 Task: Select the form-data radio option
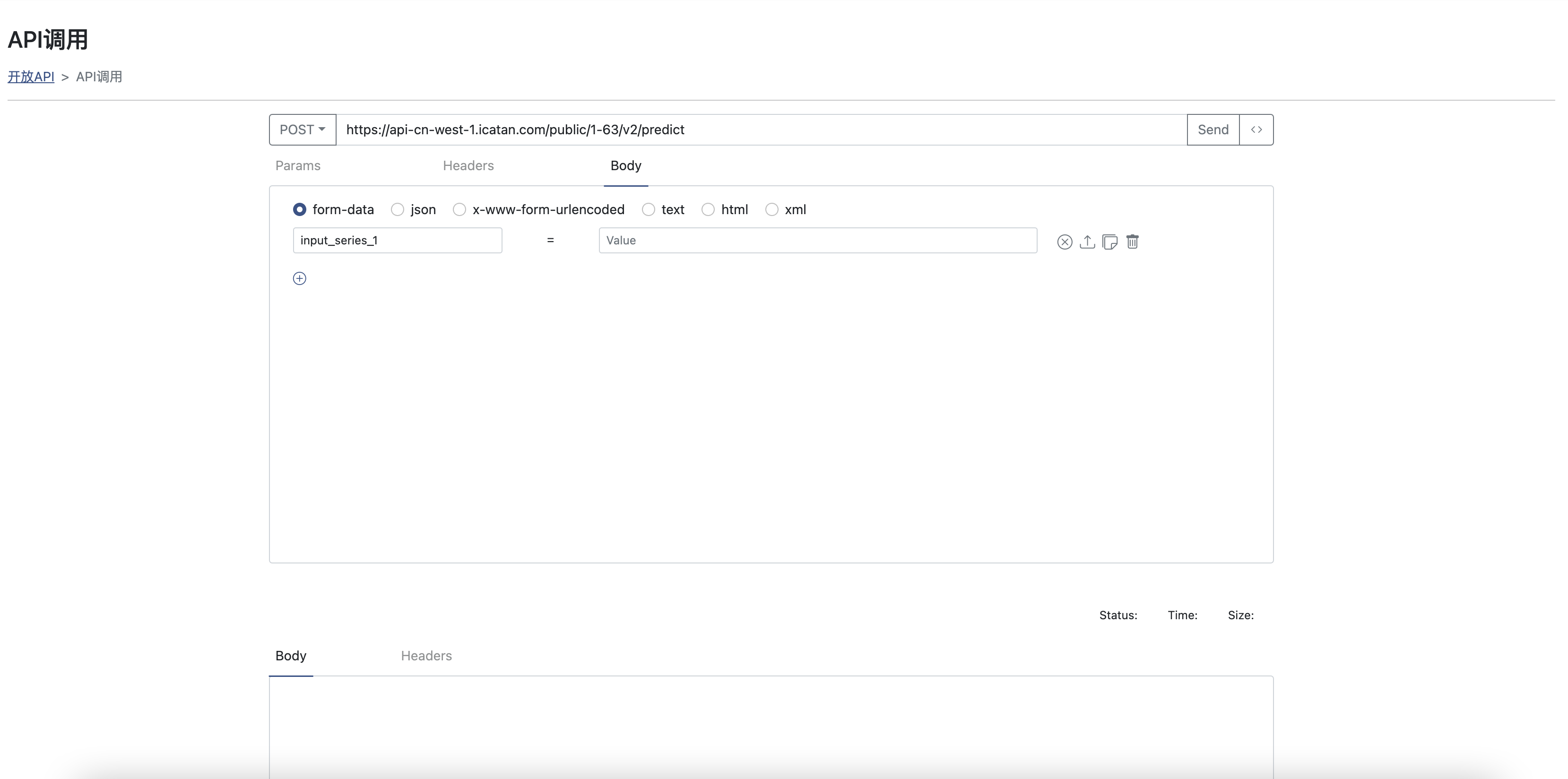click(300, 209)
